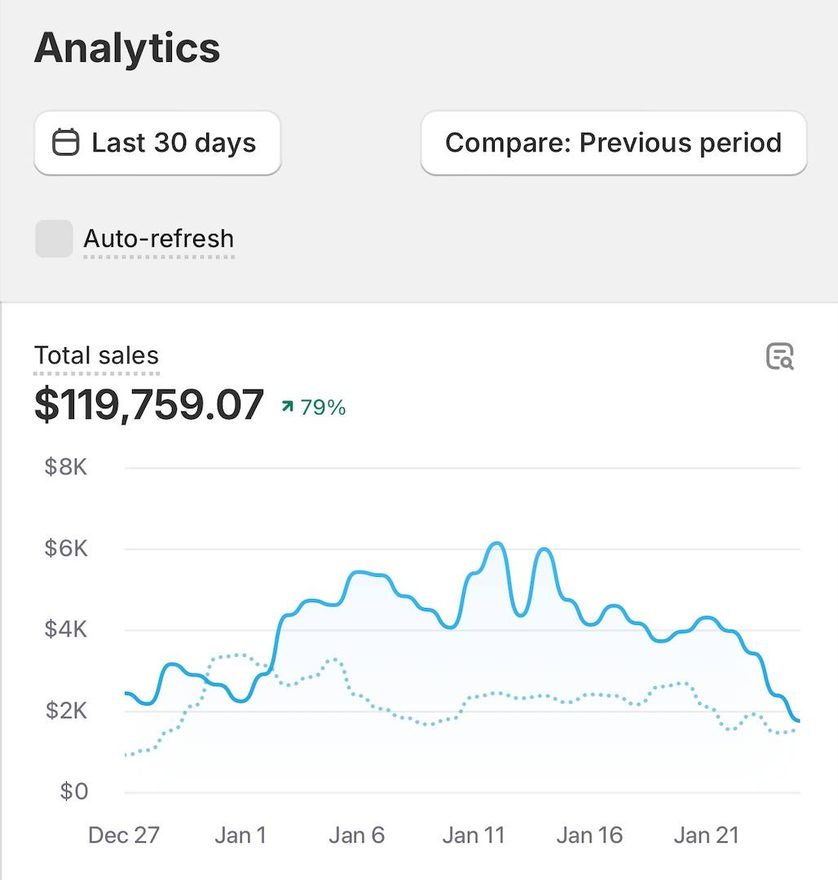Open Compare: Previous period selector

pos(613,143)
